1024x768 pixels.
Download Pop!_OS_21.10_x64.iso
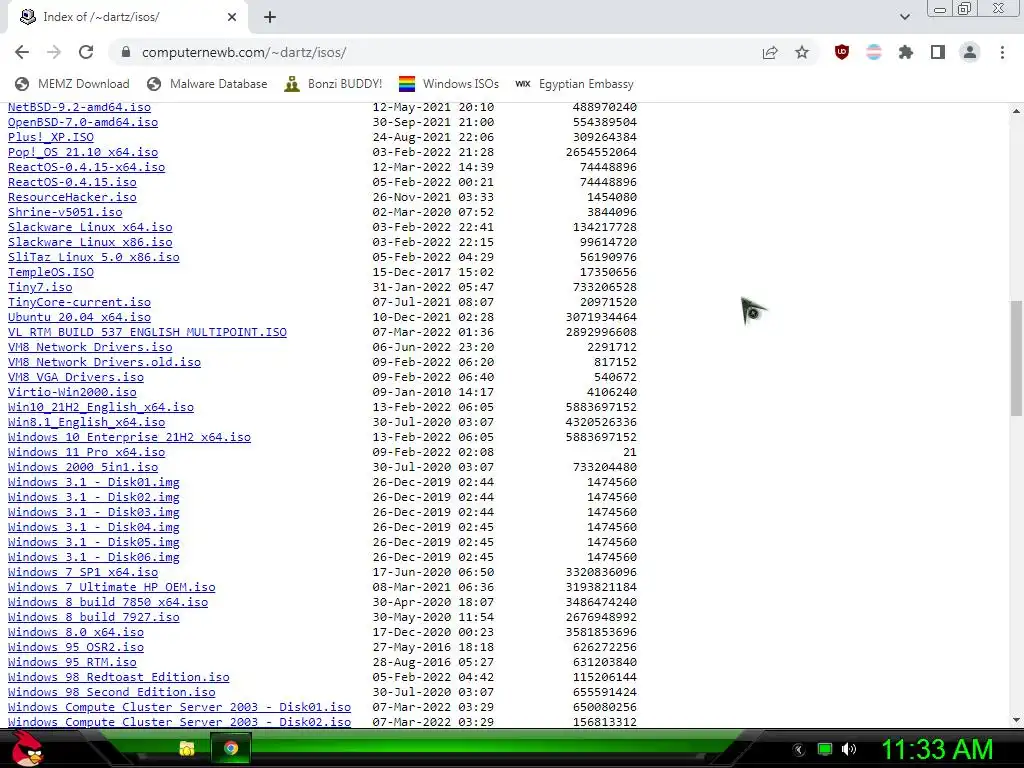(83, 152)
